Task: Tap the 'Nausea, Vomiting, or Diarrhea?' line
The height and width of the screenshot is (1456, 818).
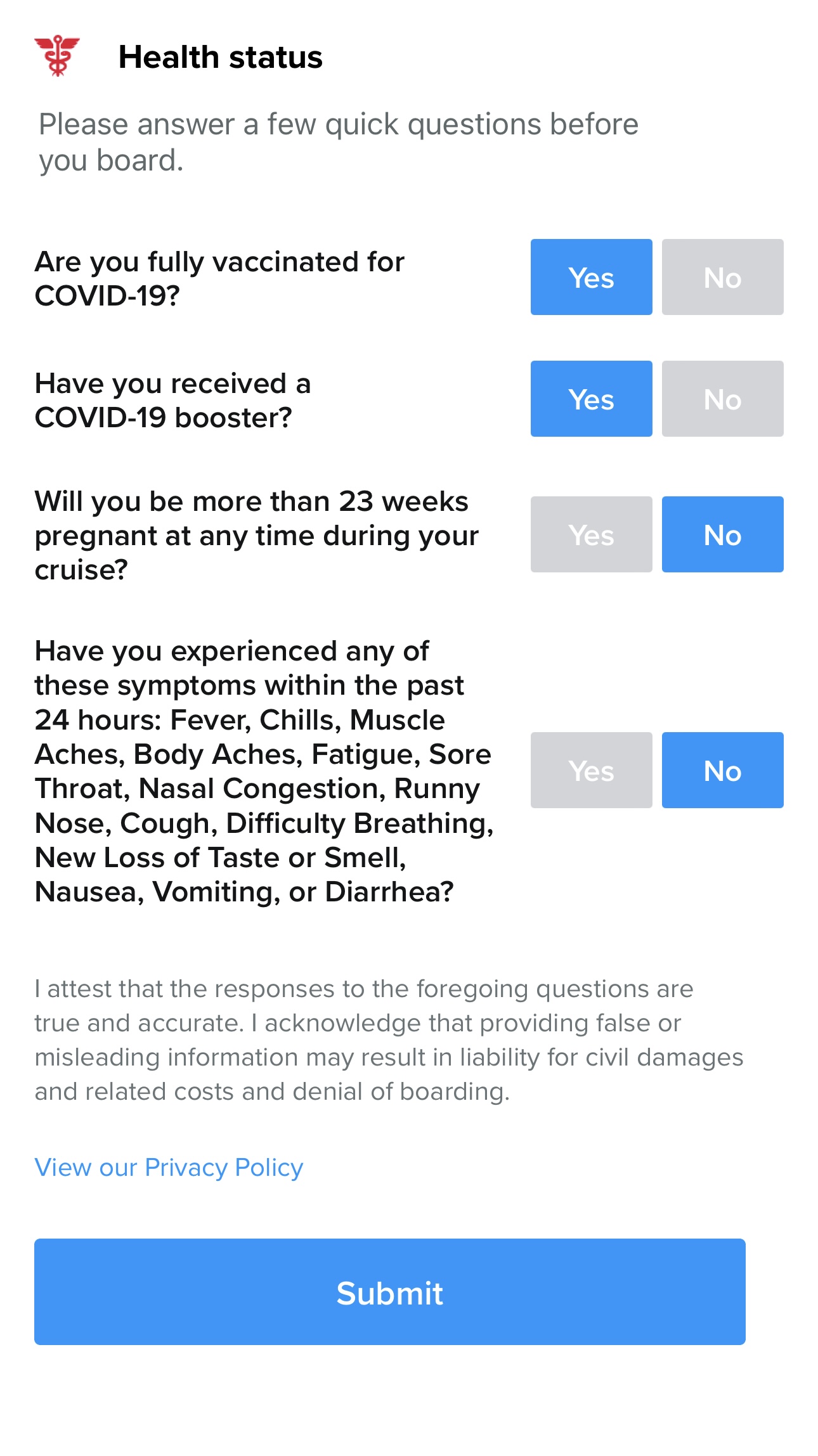Action: pos(244,892)
